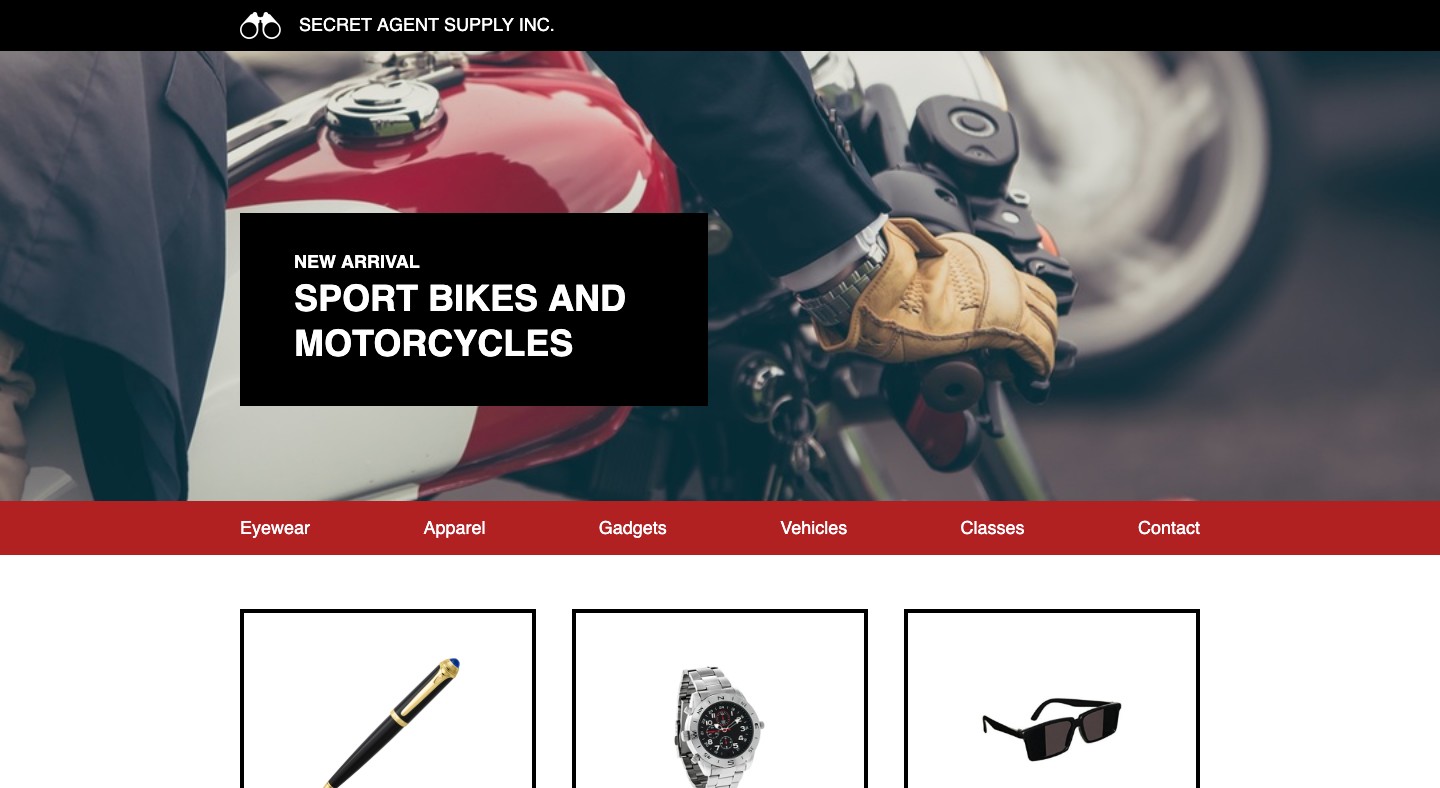Click the black and gold pen product image

(x=392, y=722)
